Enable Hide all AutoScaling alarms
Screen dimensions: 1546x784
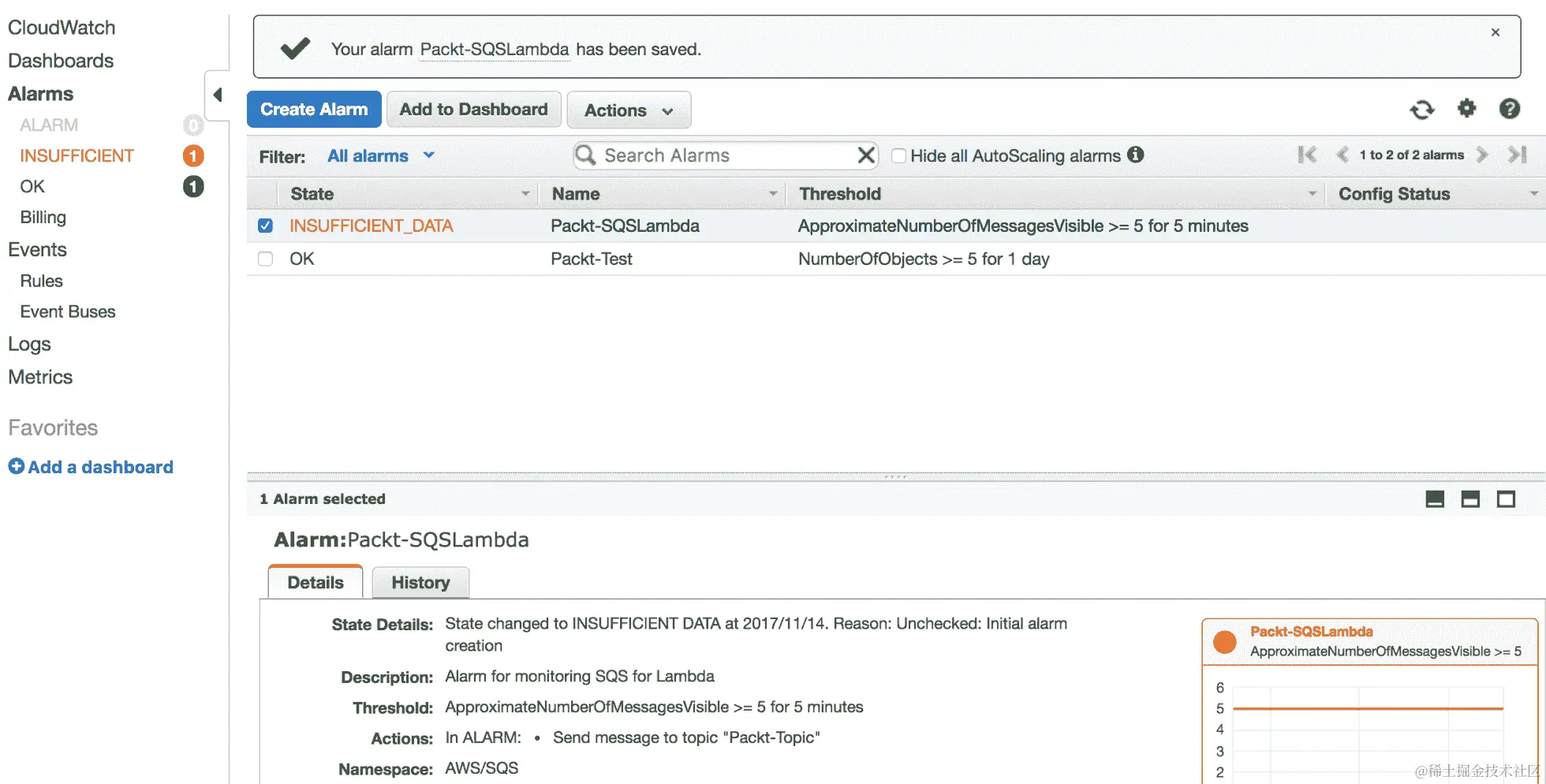point(898,155)
